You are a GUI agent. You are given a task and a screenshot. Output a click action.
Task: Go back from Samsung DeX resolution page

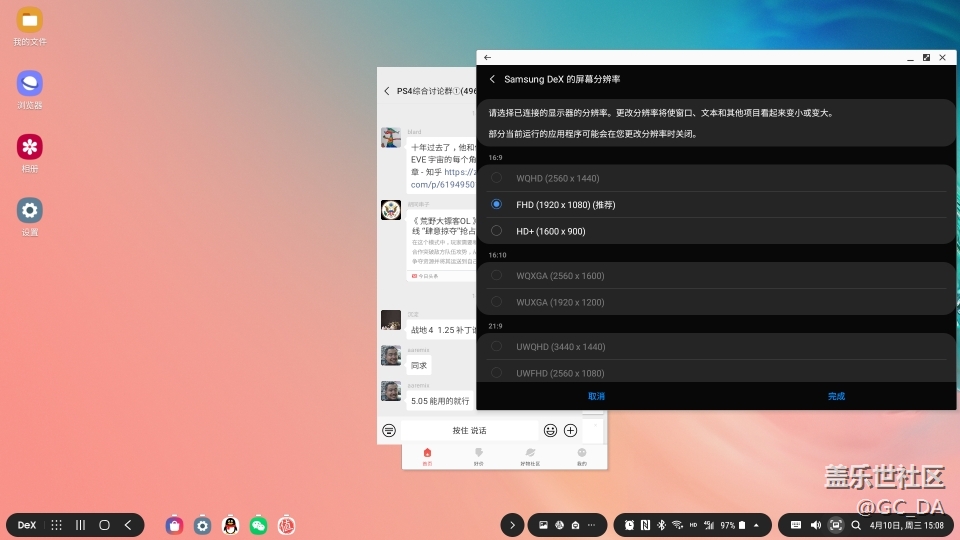[x=492, y=79]
